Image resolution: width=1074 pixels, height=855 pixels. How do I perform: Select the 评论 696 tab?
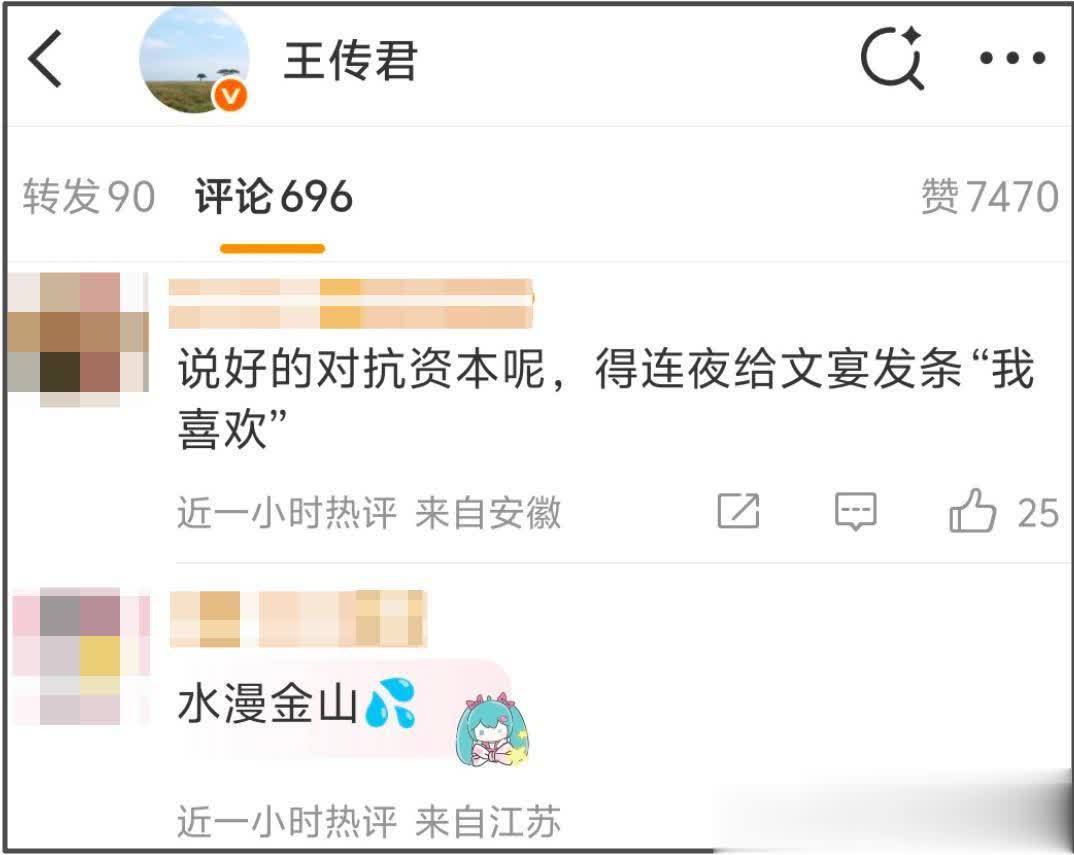pyautogui.click(x=273, y=197)
